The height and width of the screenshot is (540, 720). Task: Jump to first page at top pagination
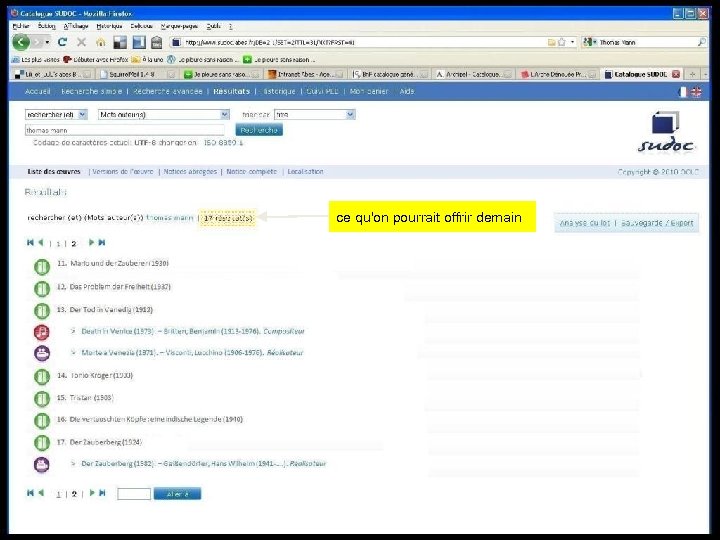point(30,242)
